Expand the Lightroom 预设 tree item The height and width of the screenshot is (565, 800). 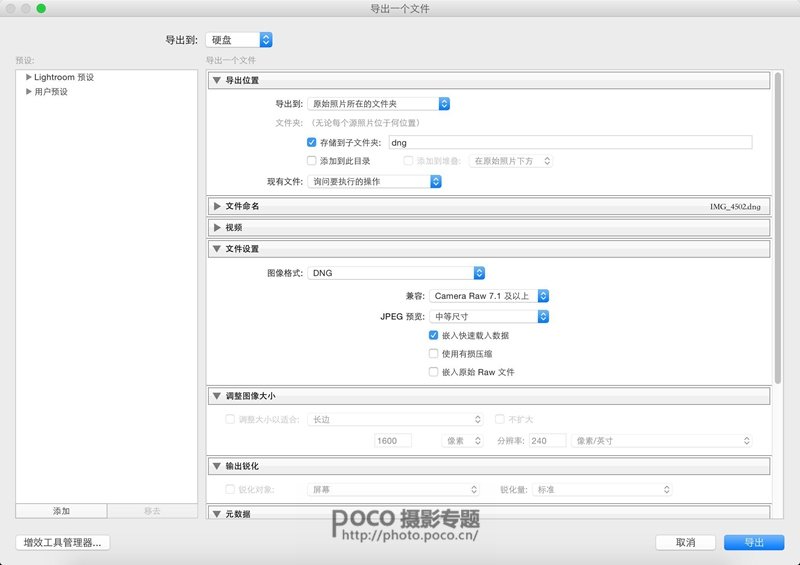(29, 77)
